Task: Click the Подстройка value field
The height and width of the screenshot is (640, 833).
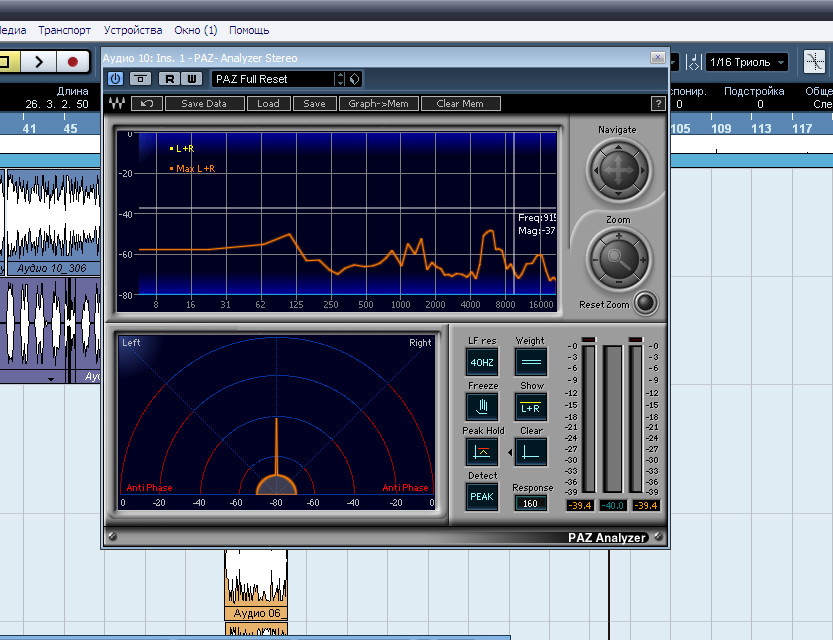Action: (760, 105)
